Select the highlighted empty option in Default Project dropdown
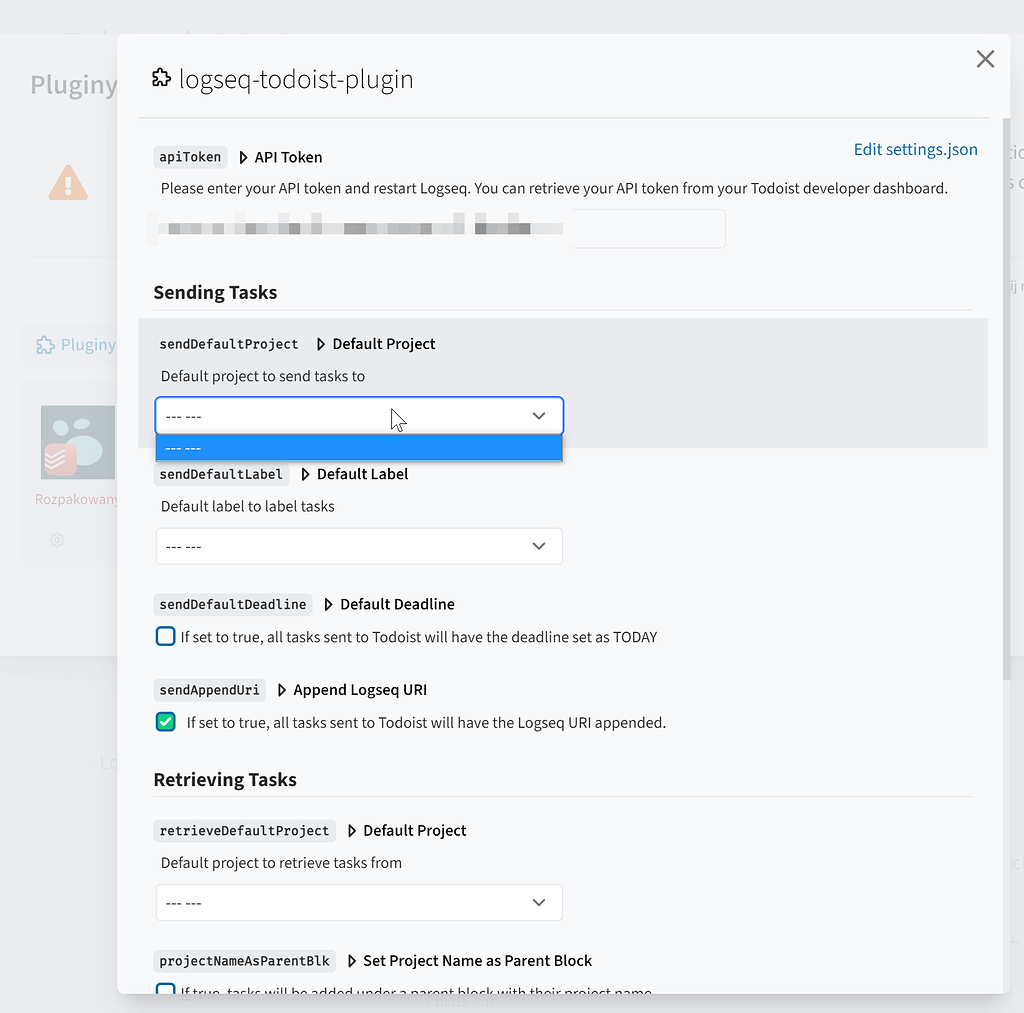The width and height of the screenshot is (1024, 1013). click(x=359, y=447)
